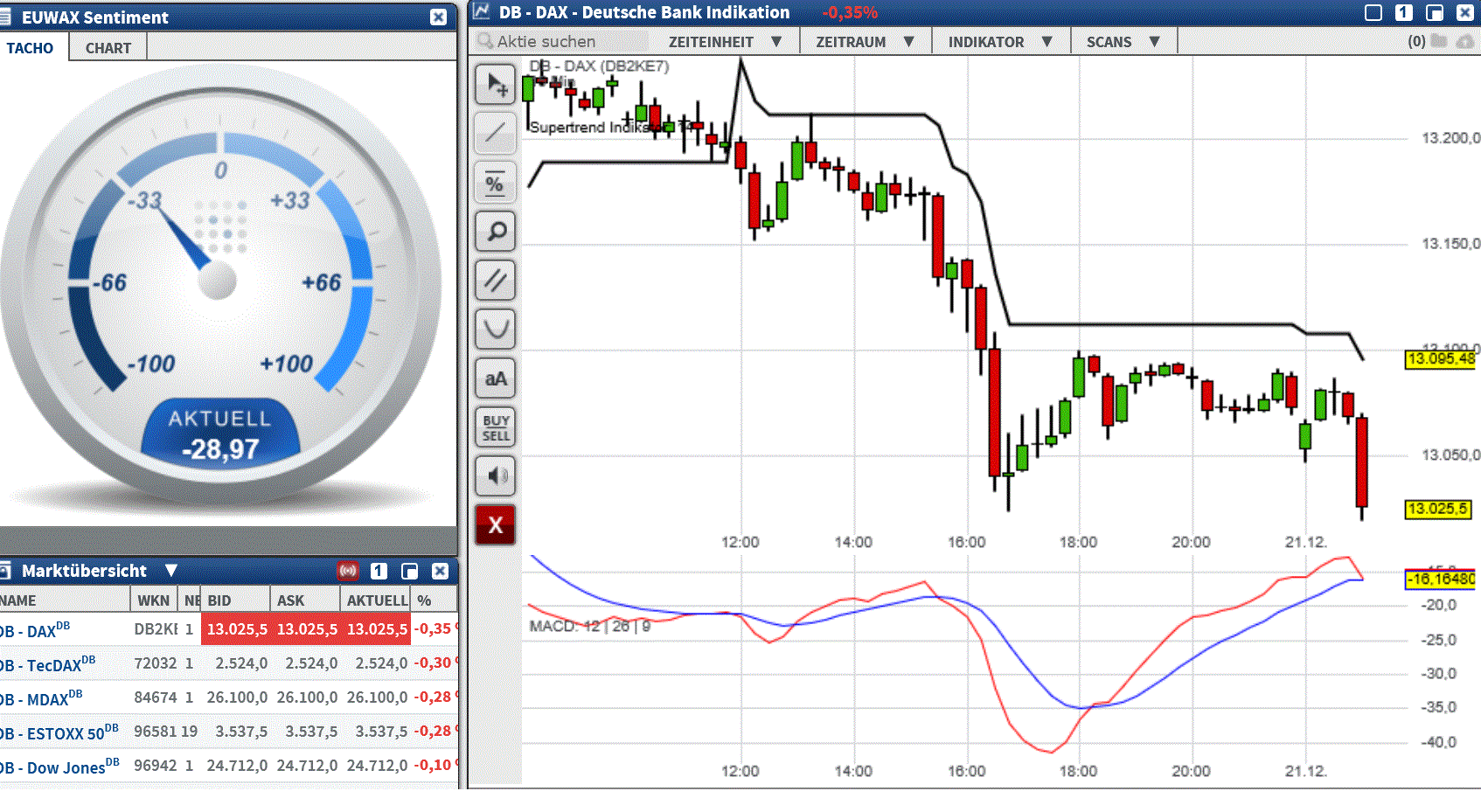Click the red X delete-drawings icon
The height and width of the screenshot is (812, 1481).
point(495,524)
